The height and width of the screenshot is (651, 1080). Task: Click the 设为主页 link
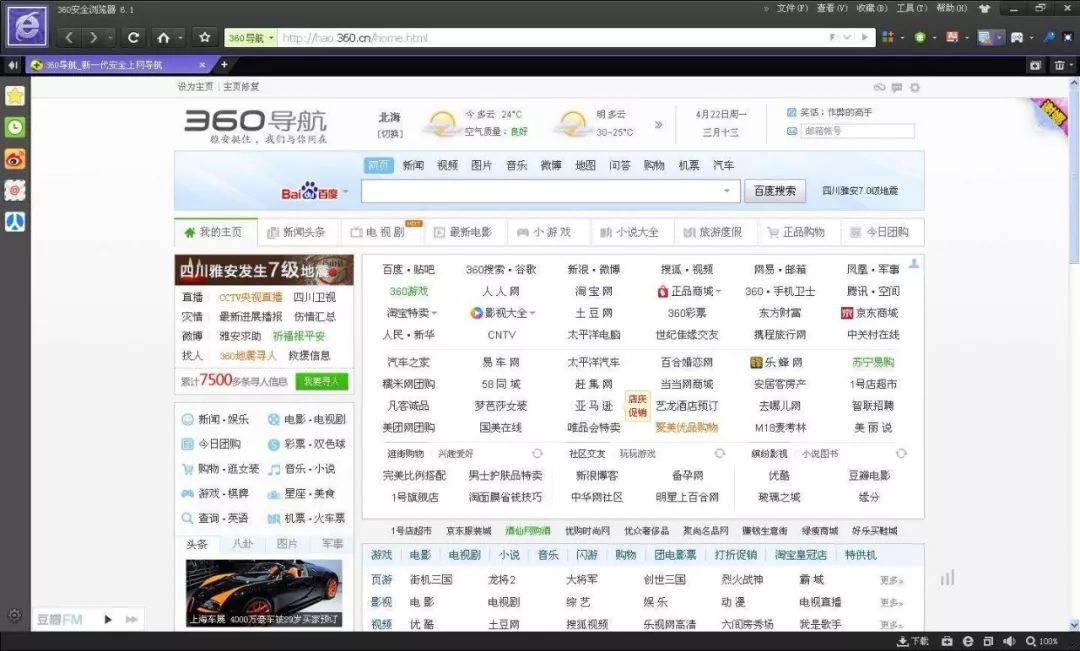click(195, 87)
